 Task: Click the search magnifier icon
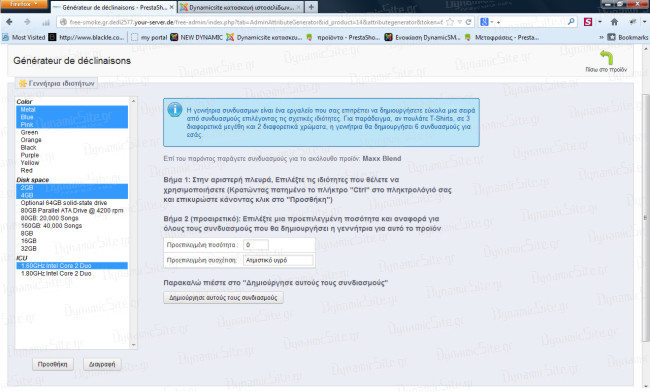571,22
